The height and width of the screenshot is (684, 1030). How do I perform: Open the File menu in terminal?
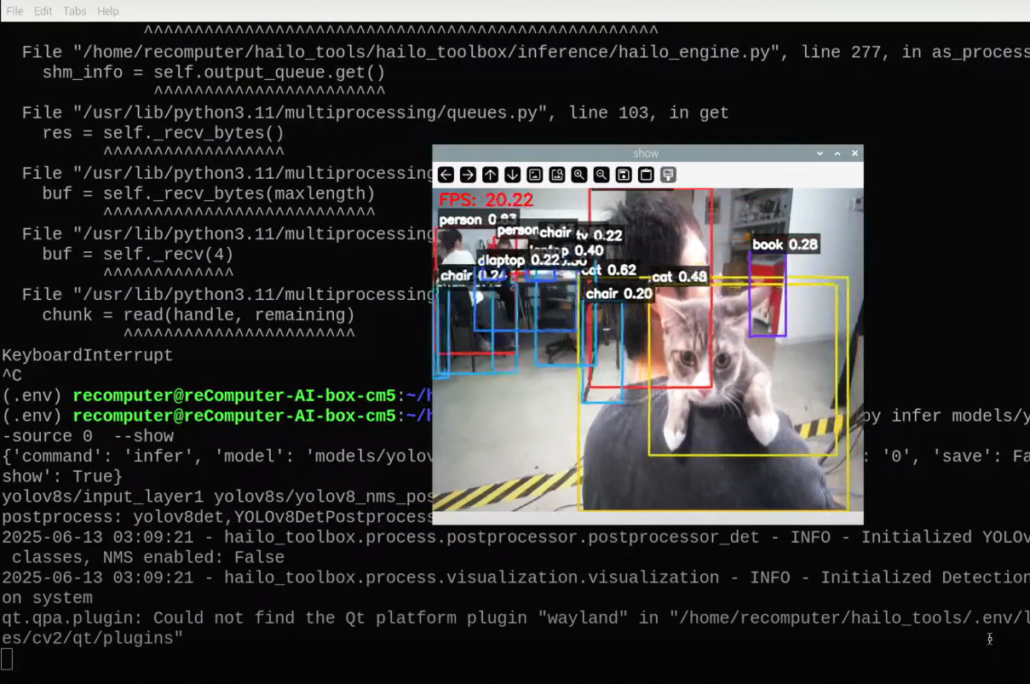click(x=15, y=11)
